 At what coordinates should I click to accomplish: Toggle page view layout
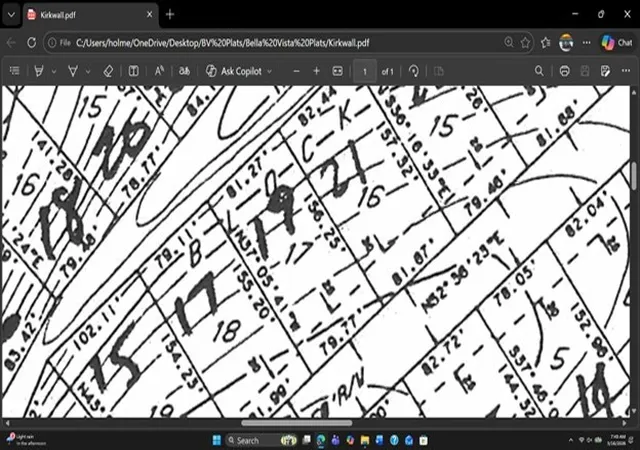pos(133,71)
